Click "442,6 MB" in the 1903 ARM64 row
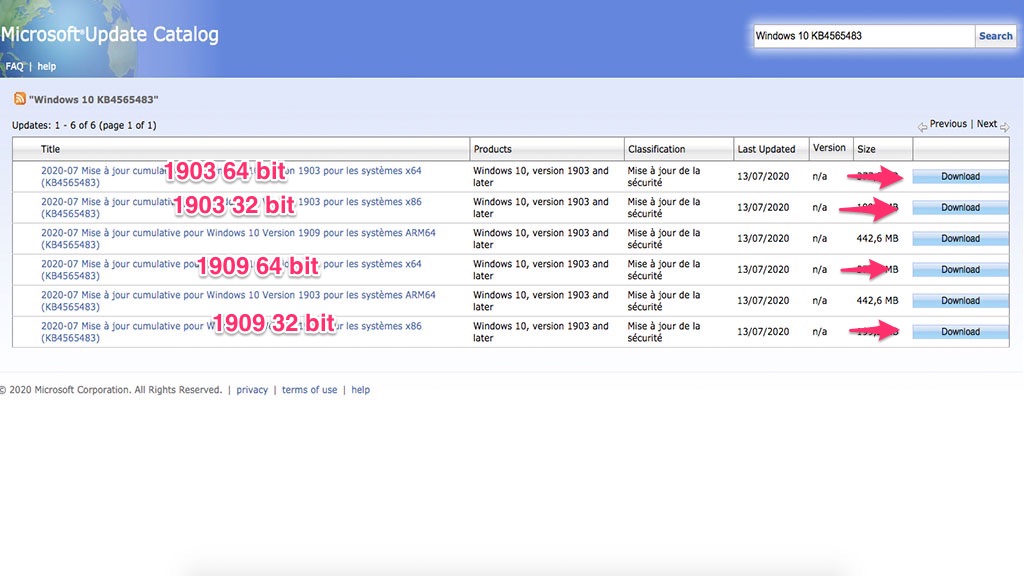The width and height of the screenshot is (1024, 576). point(877,300)
